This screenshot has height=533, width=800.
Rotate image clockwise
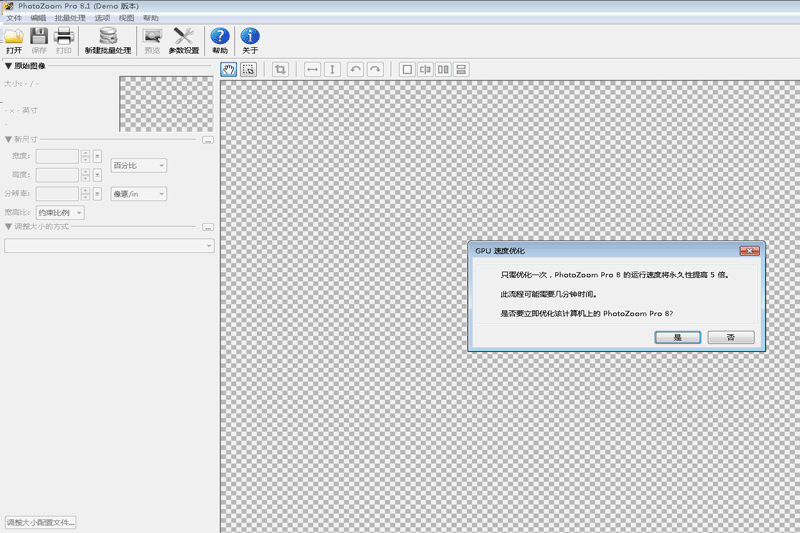click(375, 69)
